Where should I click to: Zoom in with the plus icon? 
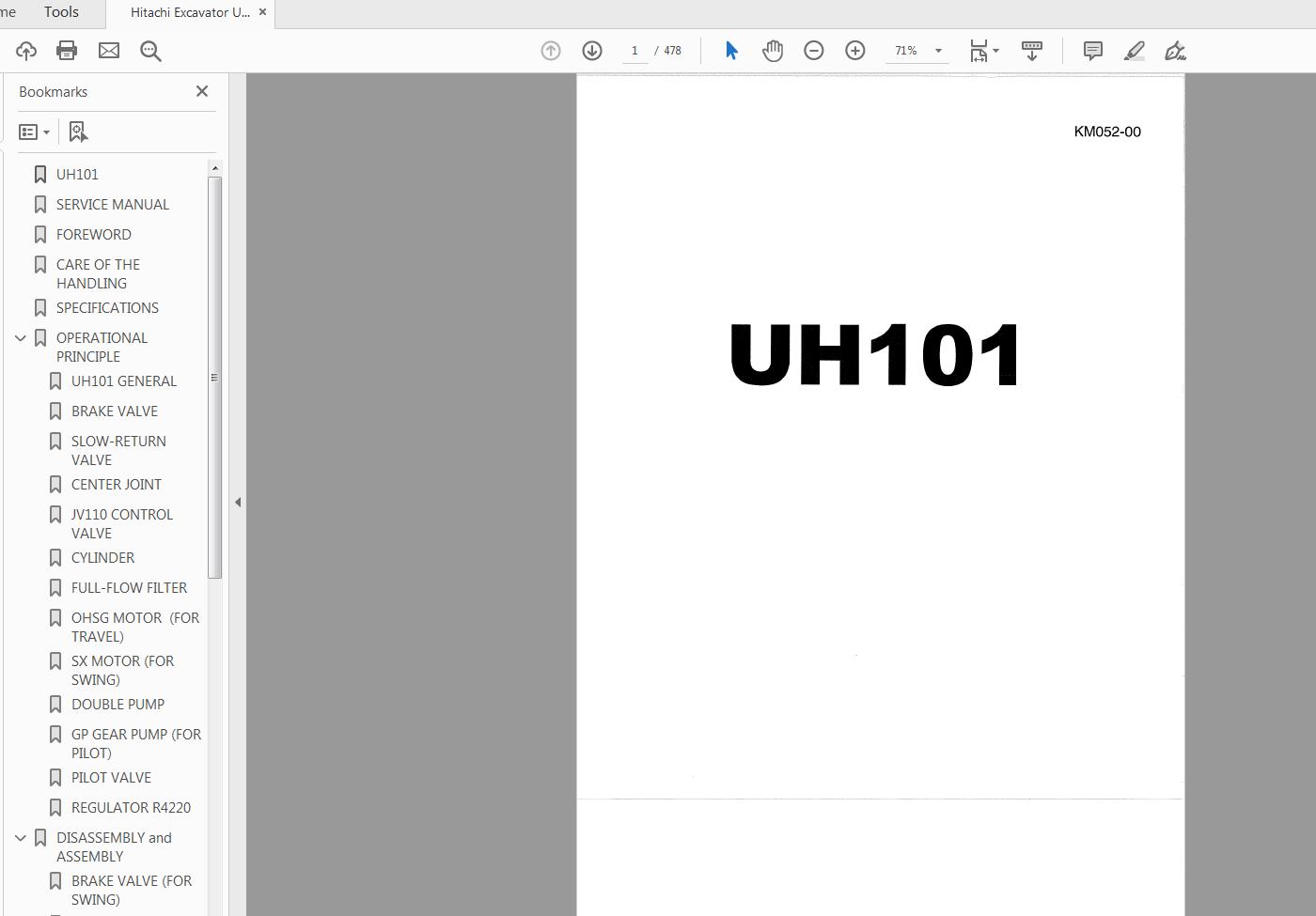coord(855,51)
